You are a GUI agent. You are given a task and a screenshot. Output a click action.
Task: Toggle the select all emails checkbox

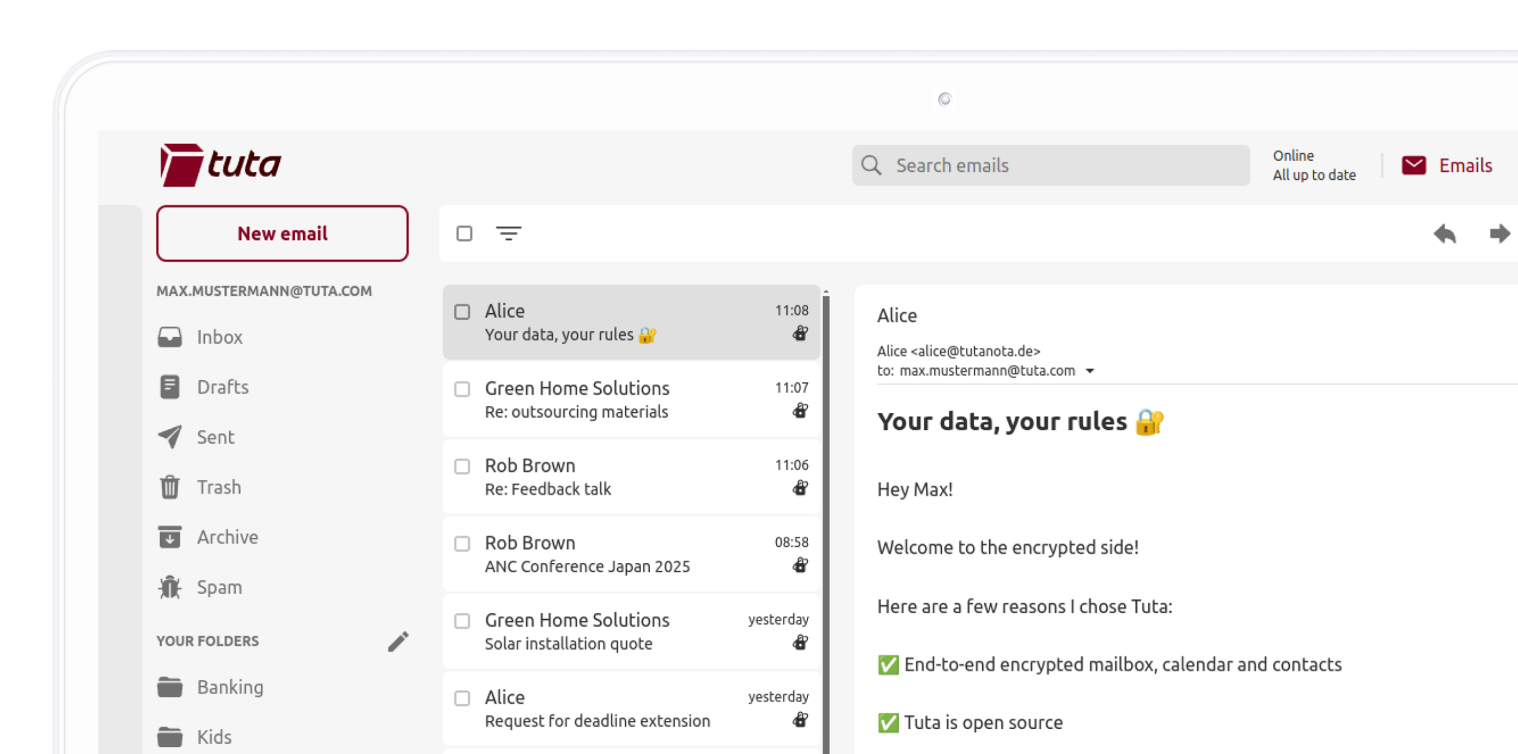tap(464, 234)
